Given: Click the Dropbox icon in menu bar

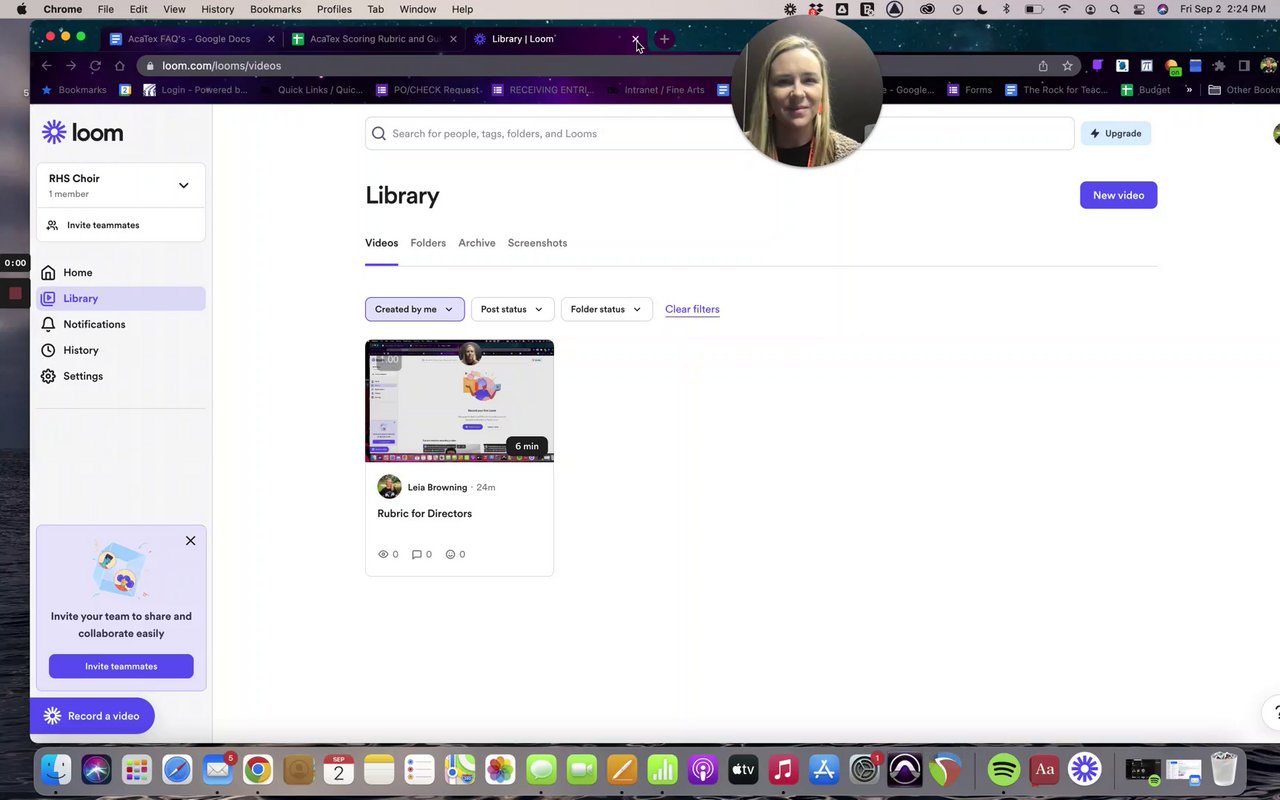Looking at the screenshot, I should point(816,9).
